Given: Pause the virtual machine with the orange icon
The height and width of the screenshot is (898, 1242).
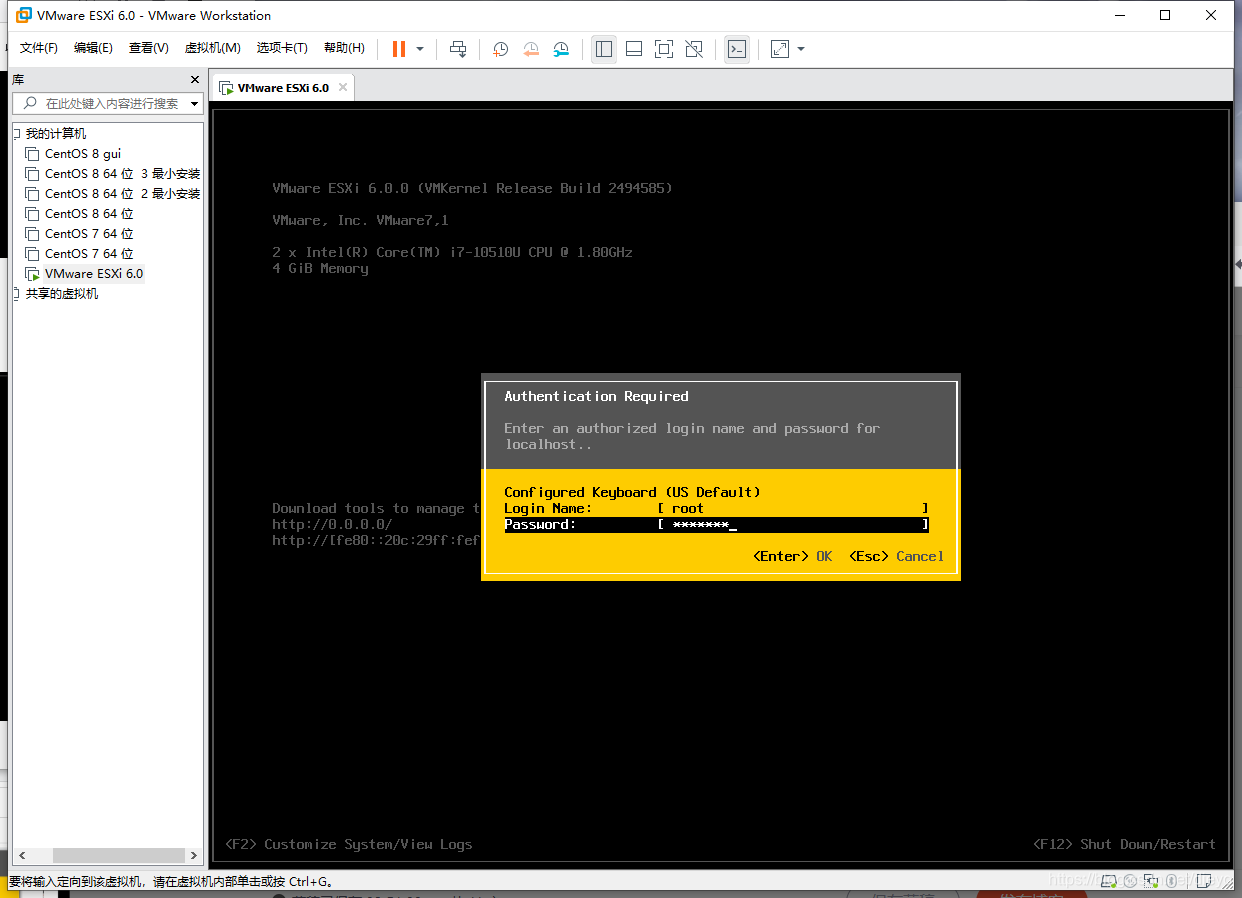Looking at the screenshot, I should pos(399,49).
